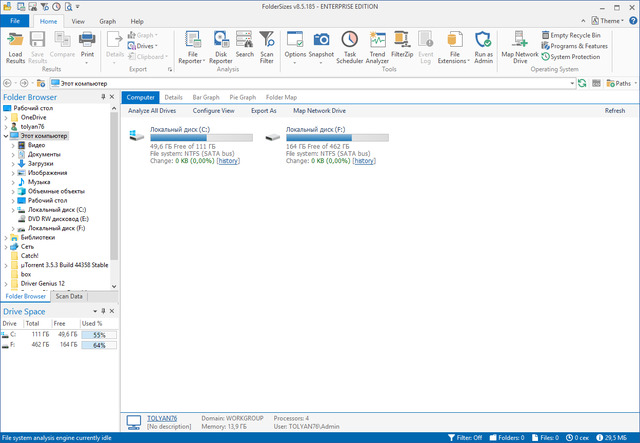Open the Drives dropdown in ribbon
The width and height of the screenshot is (640, 443).
[145, 46]
